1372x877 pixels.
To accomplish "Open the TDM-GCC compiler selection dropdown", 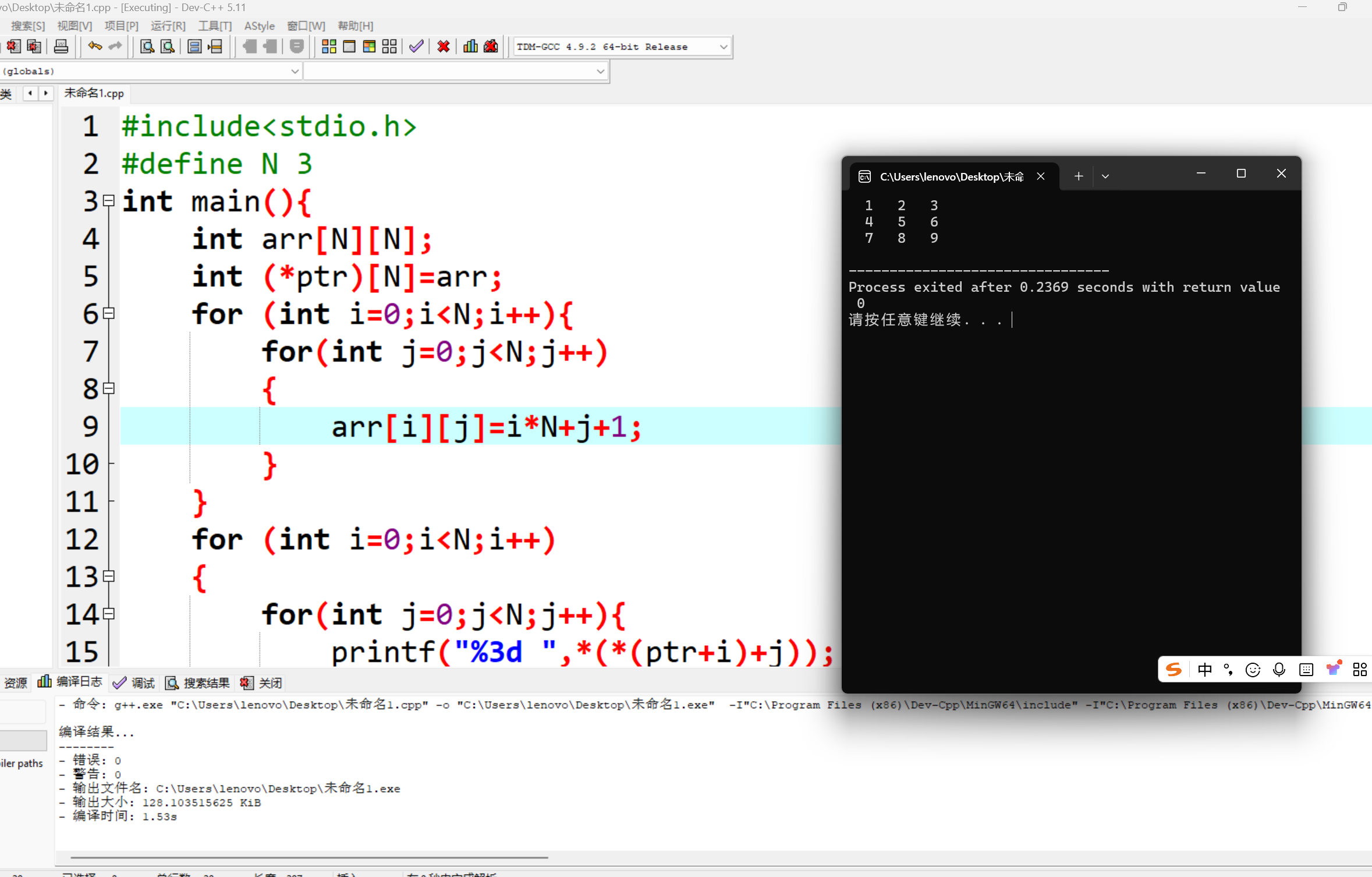I will (723, 47).
